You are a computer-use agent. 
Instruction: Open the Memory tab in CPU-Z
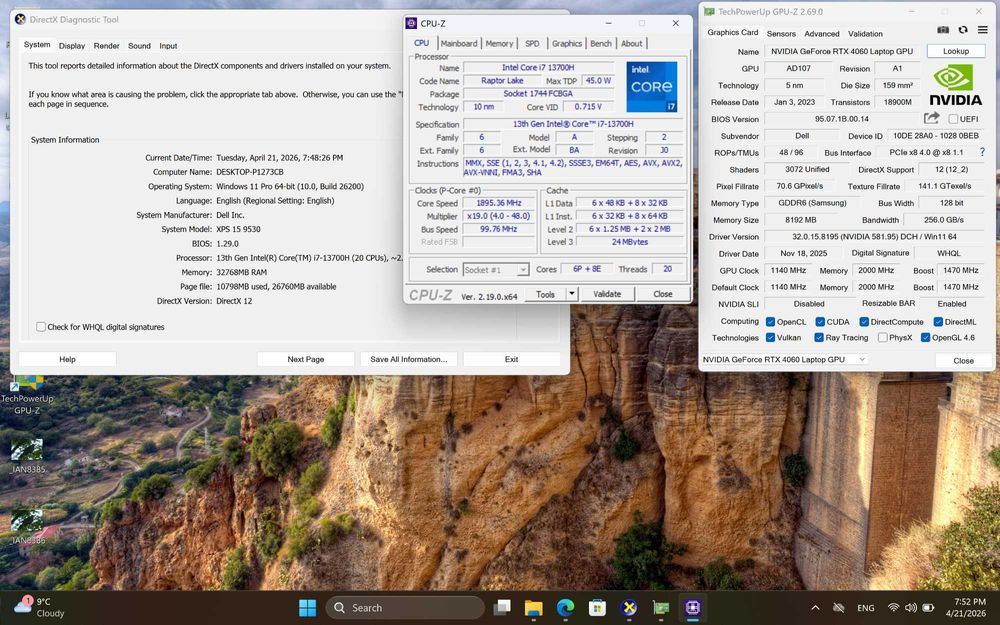499,43
